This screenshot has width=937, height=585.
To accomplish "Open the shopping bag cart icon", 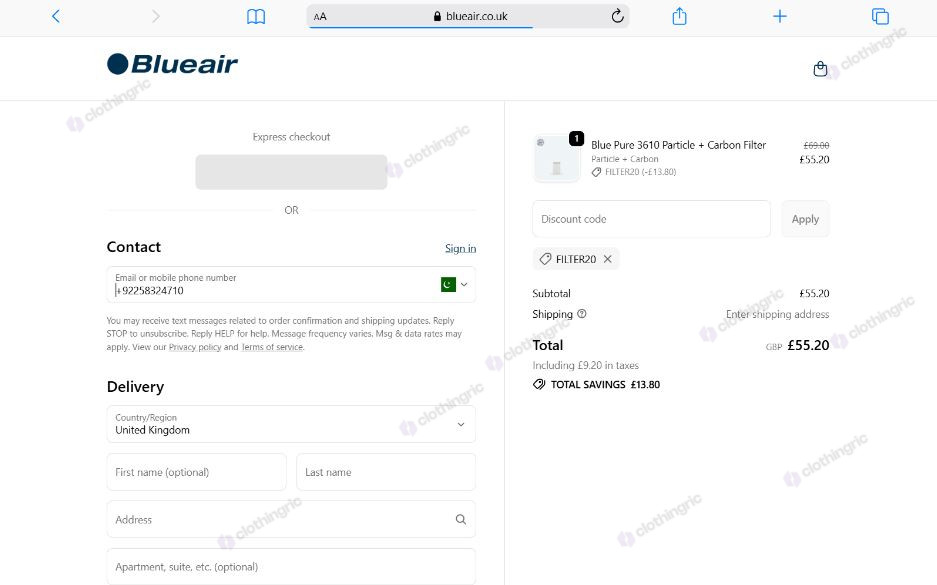I will pos(820,69).
